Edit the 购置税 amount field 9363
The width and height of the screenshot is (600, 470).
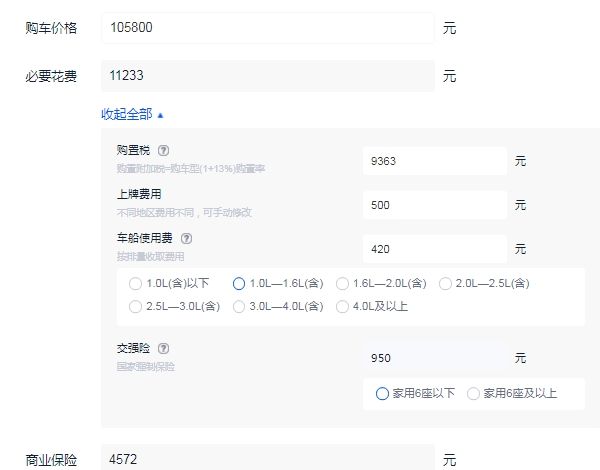tap(435, 161)
